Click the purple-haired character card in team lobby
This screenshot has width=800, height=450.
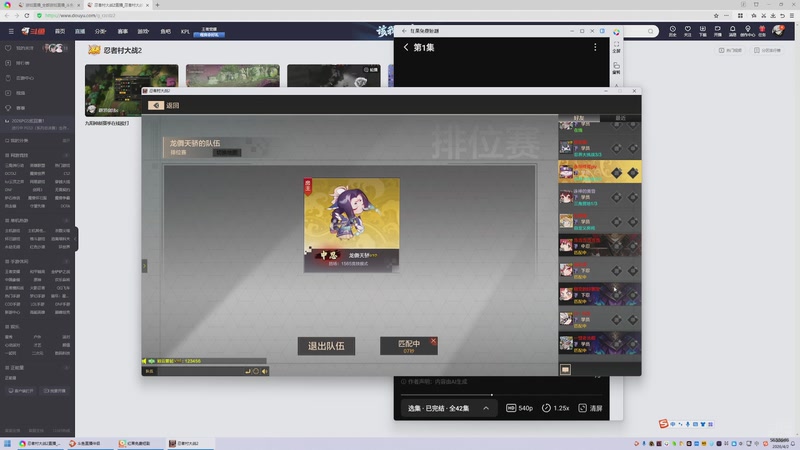pos(352,225)
